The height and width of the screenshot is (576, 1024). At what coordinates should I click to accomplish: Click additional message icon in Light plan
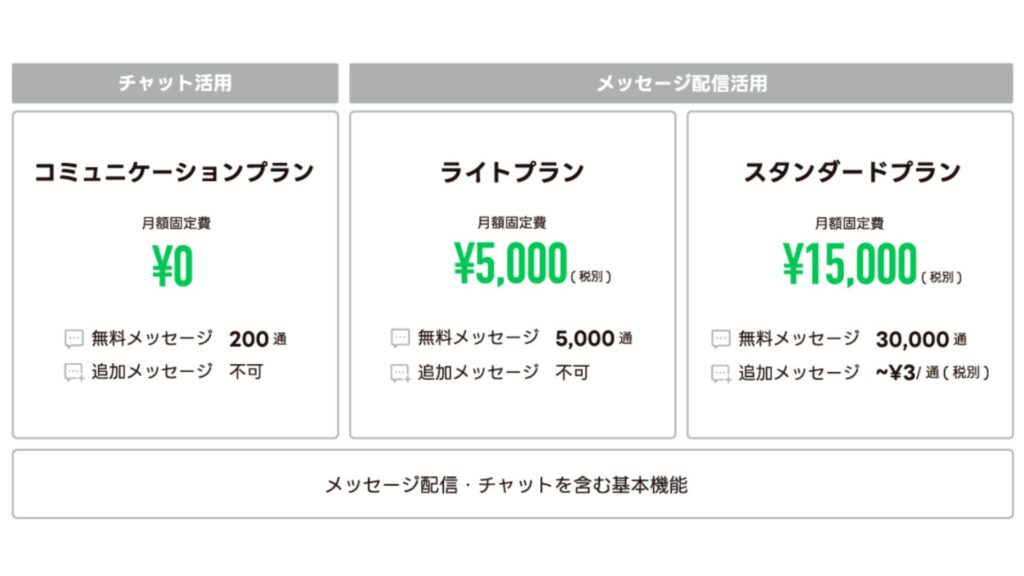tap(400, 373)
